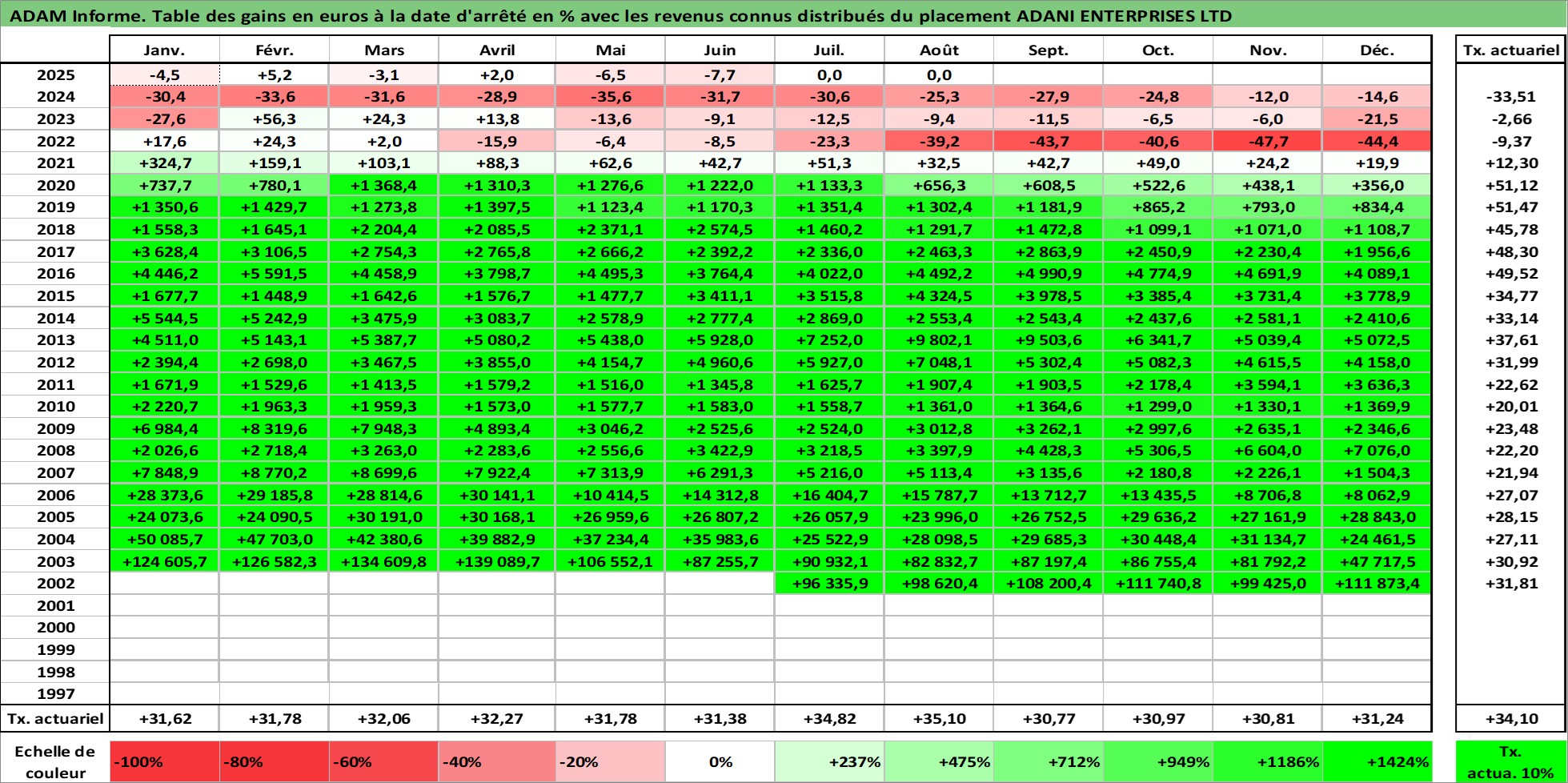The width and height of the screenshot is (1568, 783).
Task: Click cell value +139 089,7 in 2003 row
Action: point(497,562)
